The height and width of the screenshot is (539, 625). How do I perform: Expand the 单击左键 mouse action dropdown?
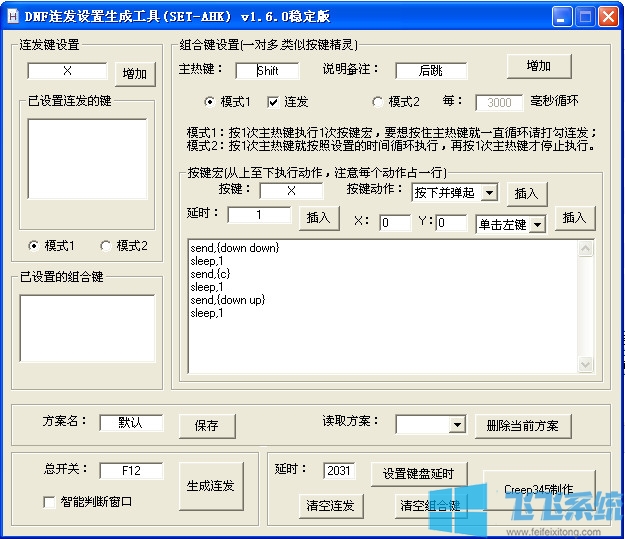point(538,224)
